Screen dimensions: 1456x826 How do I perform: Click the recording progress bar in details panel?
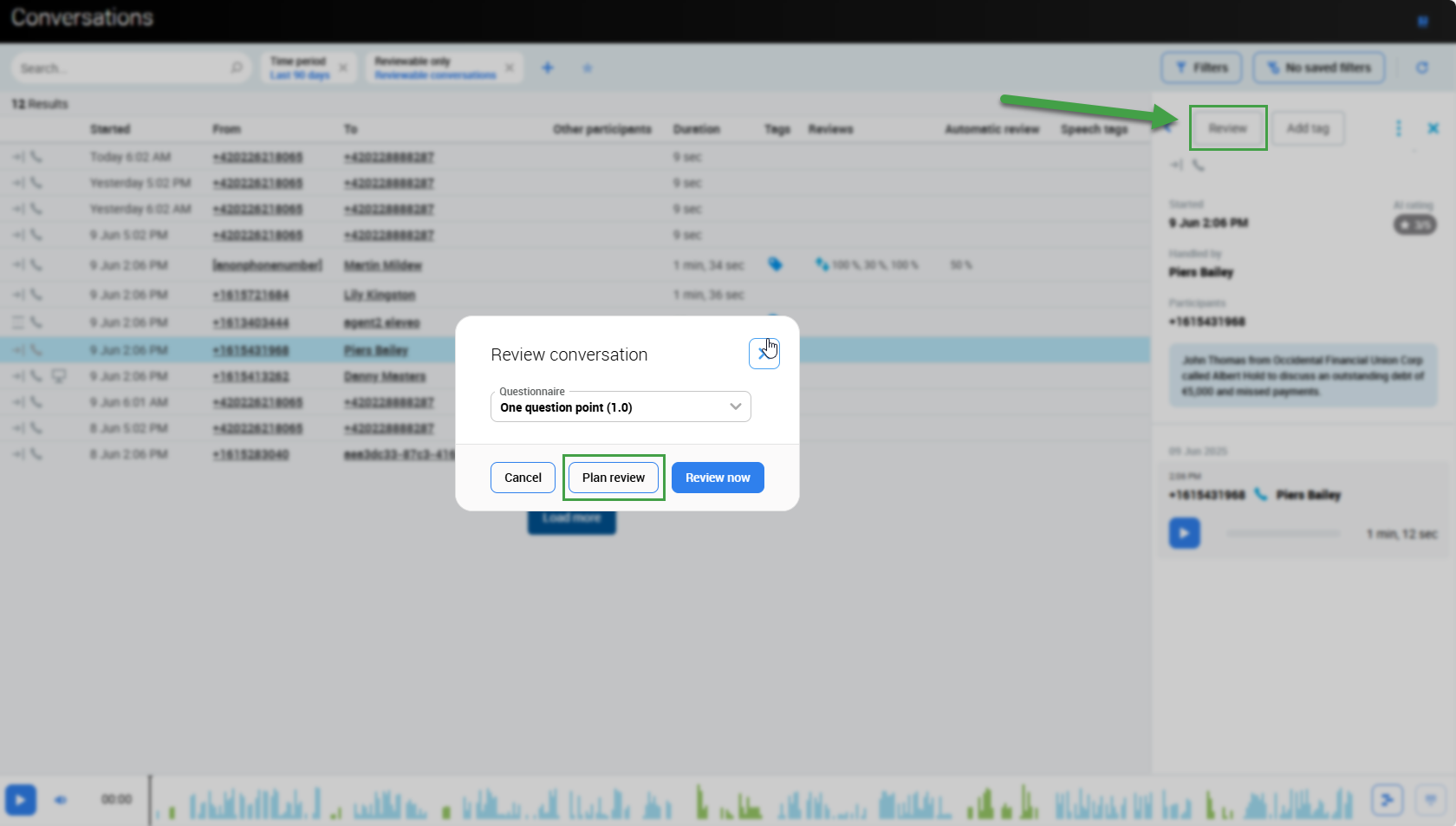tap(1283, 534)
